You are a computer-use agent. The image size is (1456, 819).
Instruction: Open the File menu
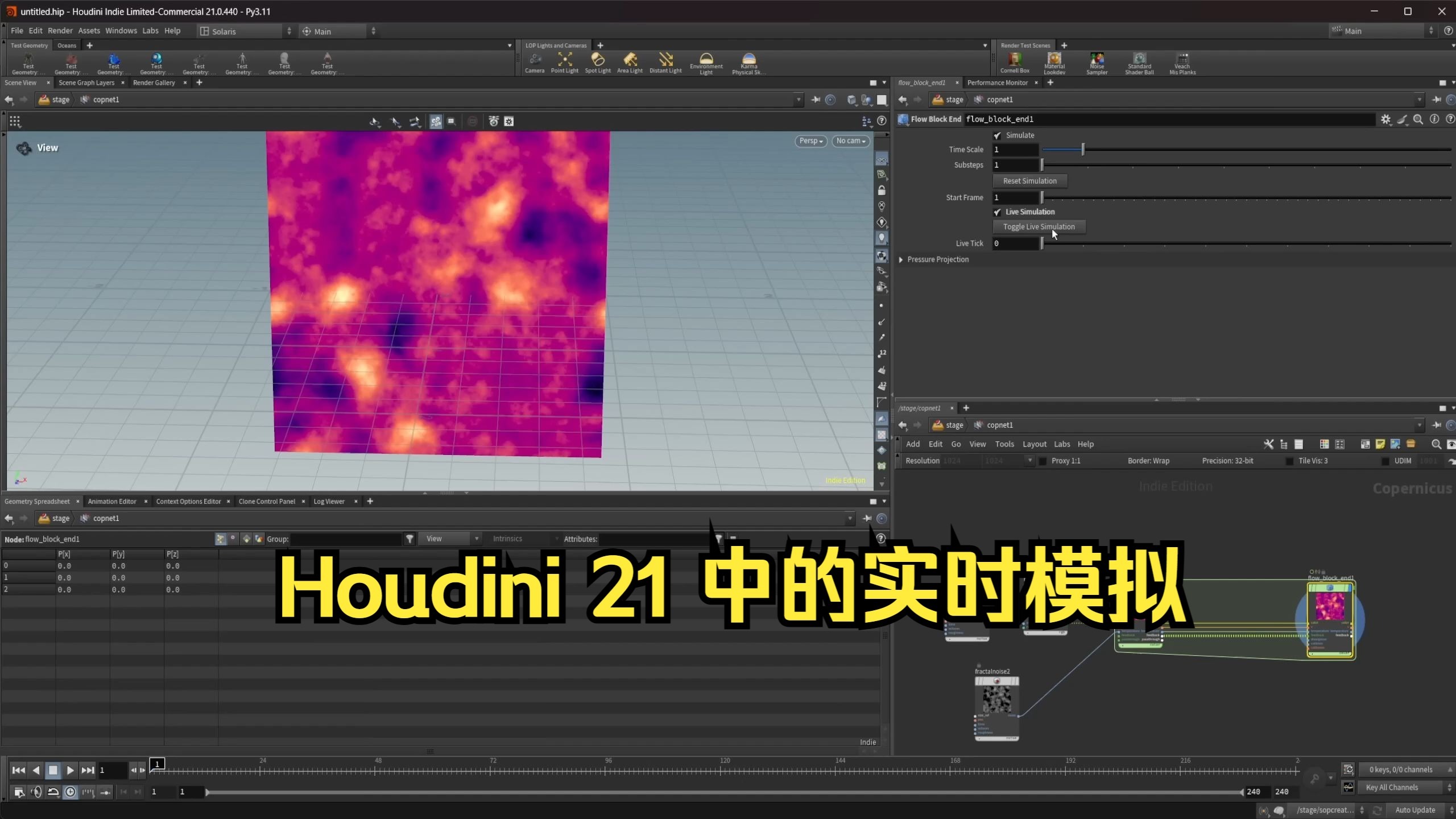17,31
